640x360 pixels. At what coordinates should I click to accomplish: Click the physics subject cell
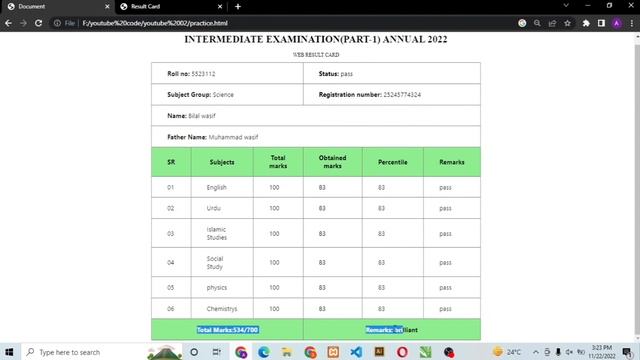(222, 287)
